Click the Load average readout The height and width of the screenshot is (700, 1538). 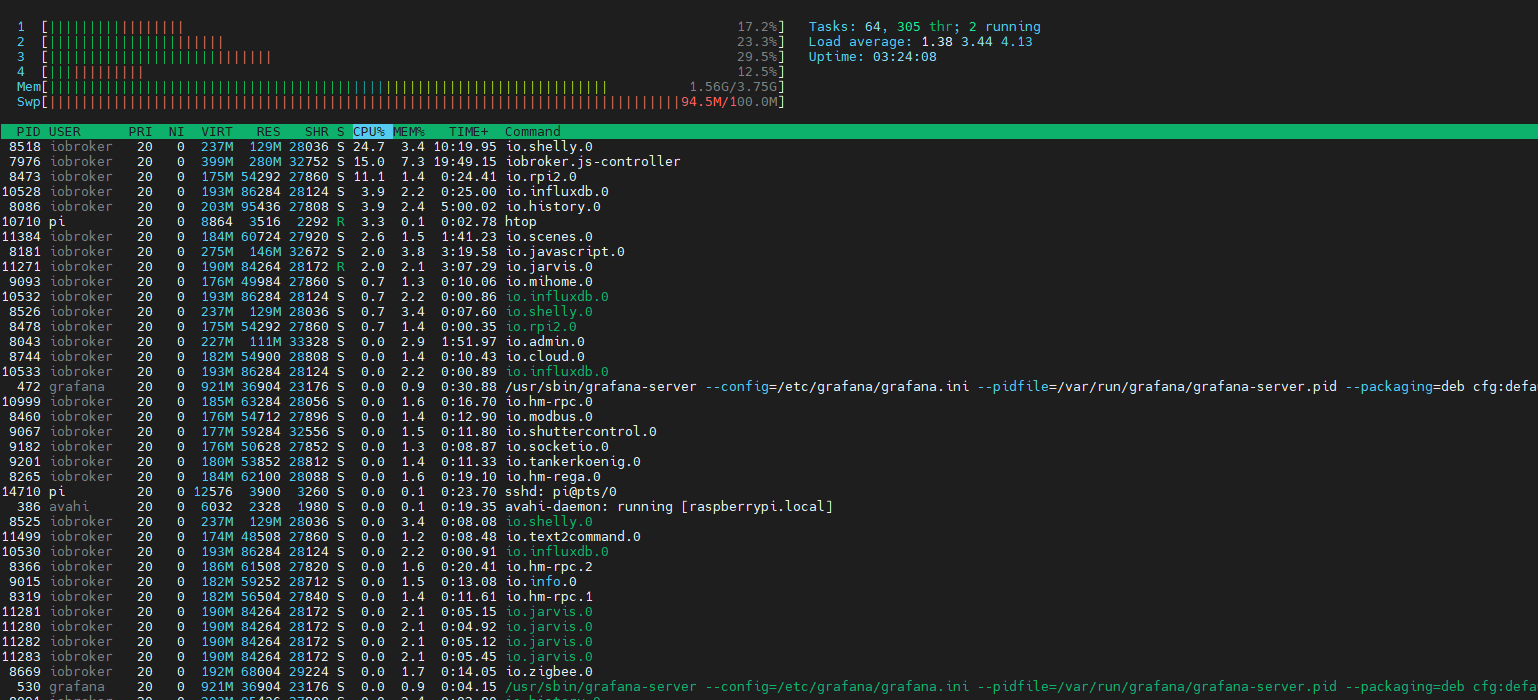920,42
